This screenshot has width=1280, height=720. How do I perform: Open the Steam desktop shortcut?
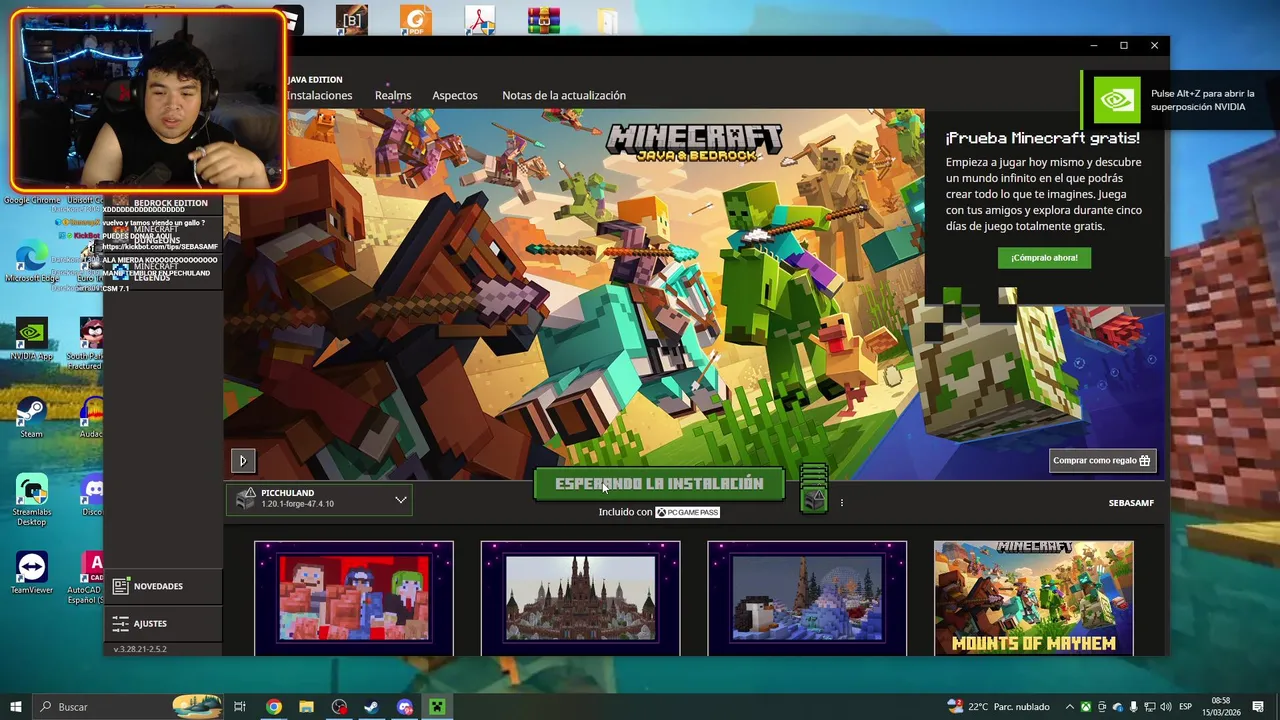[x=31, y=418]
